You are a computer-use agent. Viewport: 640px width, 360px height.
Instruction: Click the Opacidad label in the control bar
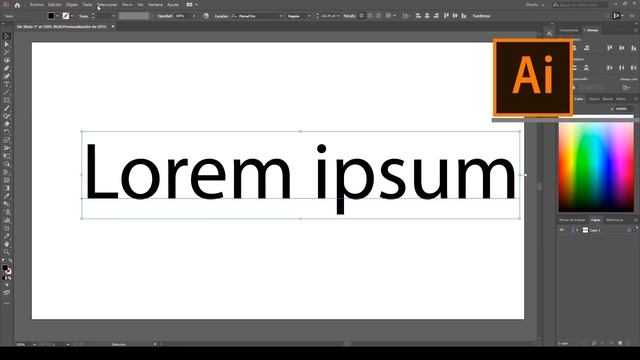(164, 16)
